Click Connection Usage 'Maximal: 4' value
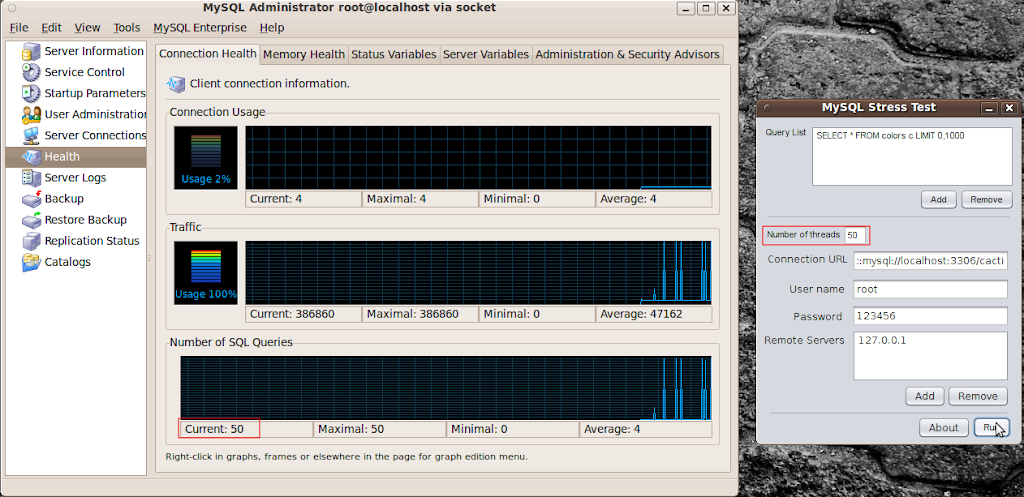Image resolution: width=1024 pixels, height=497 pixels. 420,199
